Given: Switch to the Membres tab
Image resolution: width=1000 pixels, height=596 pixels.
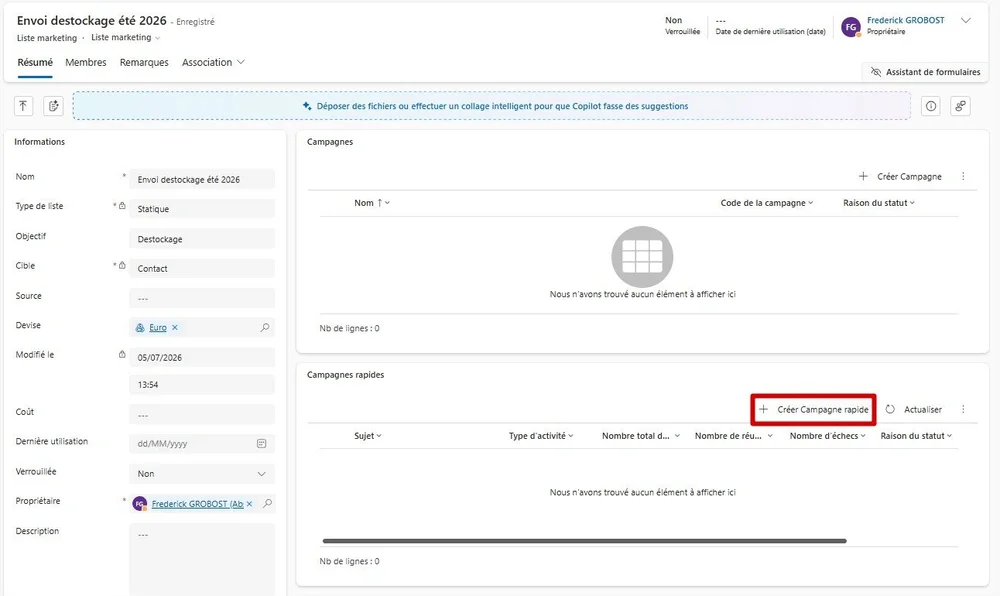Looking at the screenshot, I should coord(85,62).
